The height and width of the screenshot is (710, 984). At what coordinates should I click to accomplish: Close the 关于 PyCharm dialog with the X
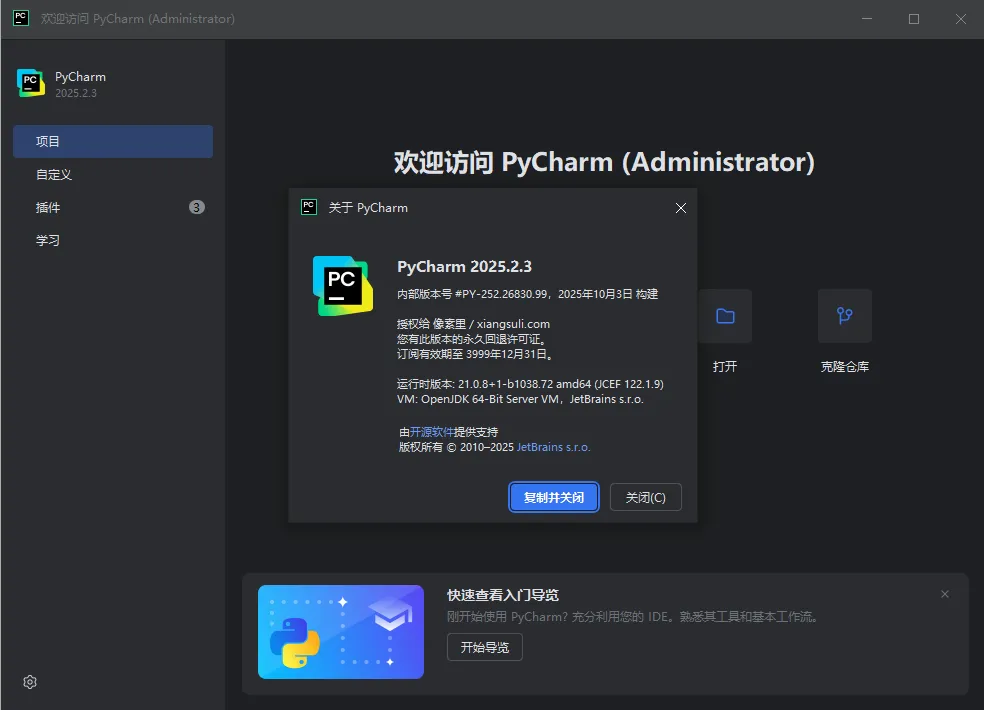pos(680,208)
